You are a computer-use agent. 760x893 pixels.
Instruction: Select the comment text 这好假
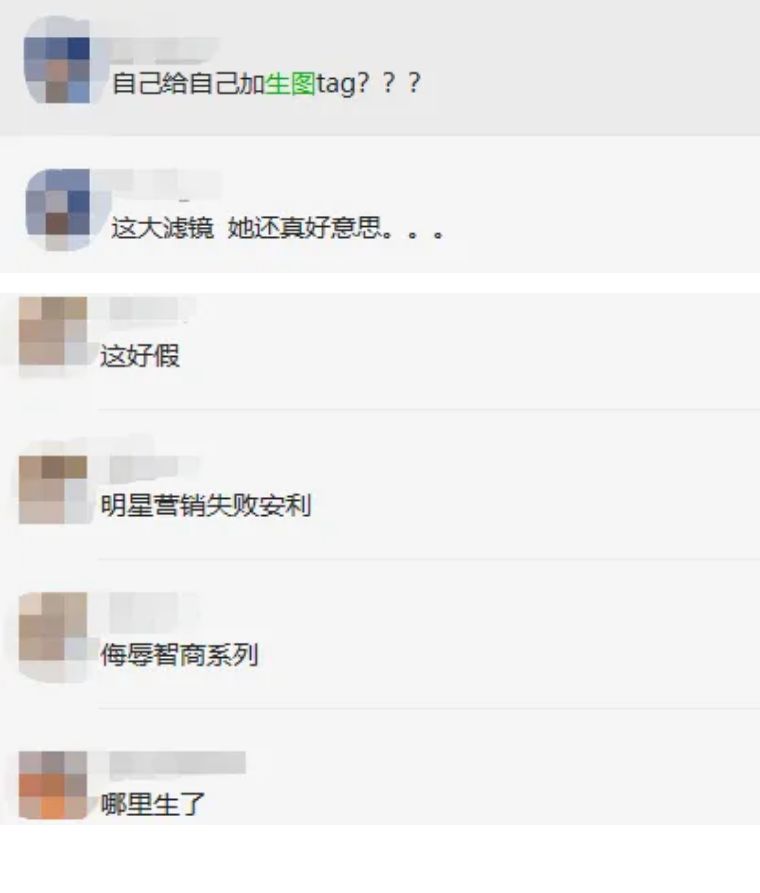[140, 356]
